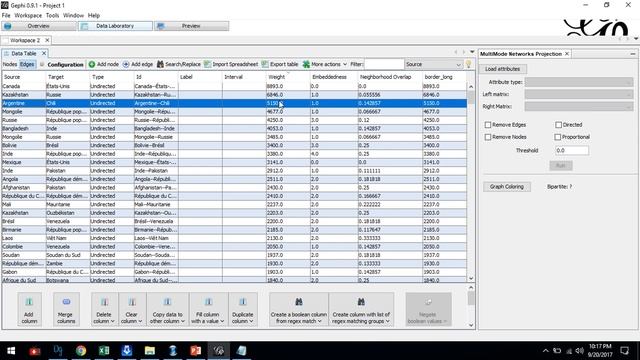Open Chrome from the taskbar
The height and width of the screenshot is (360, 640).
[x=81, y=351]
